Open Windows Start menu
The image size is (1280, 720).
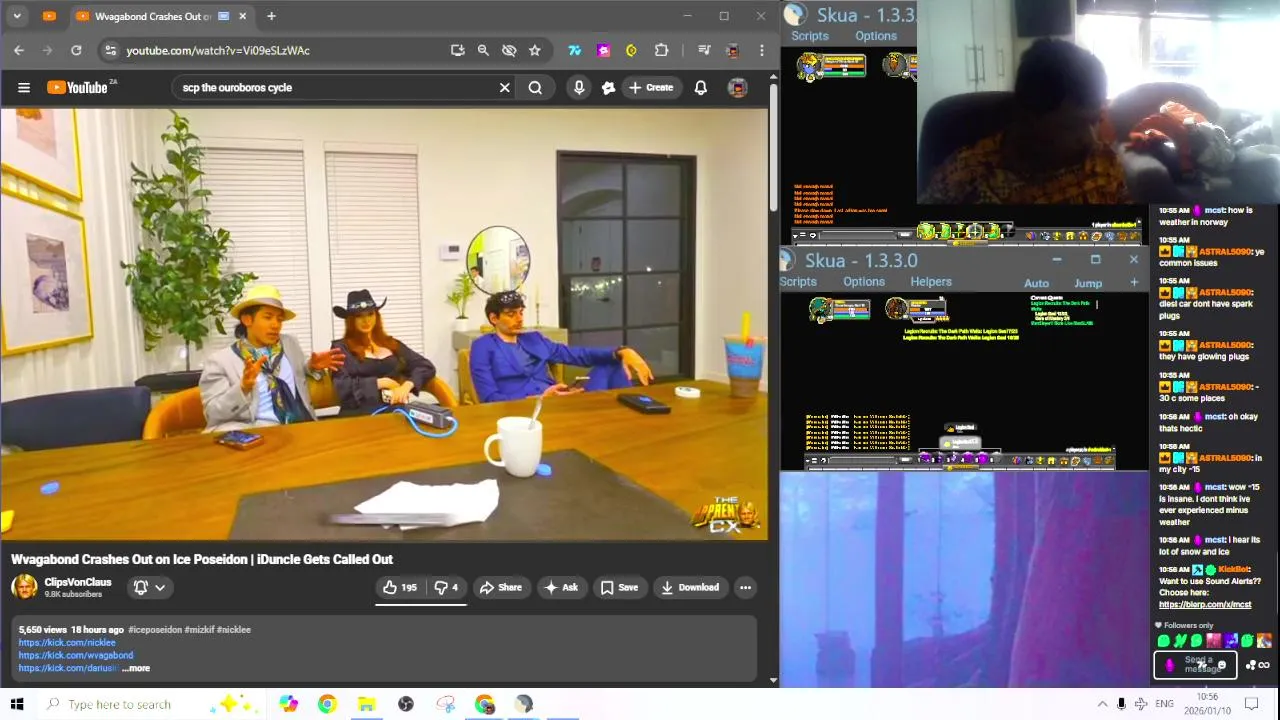17,704
